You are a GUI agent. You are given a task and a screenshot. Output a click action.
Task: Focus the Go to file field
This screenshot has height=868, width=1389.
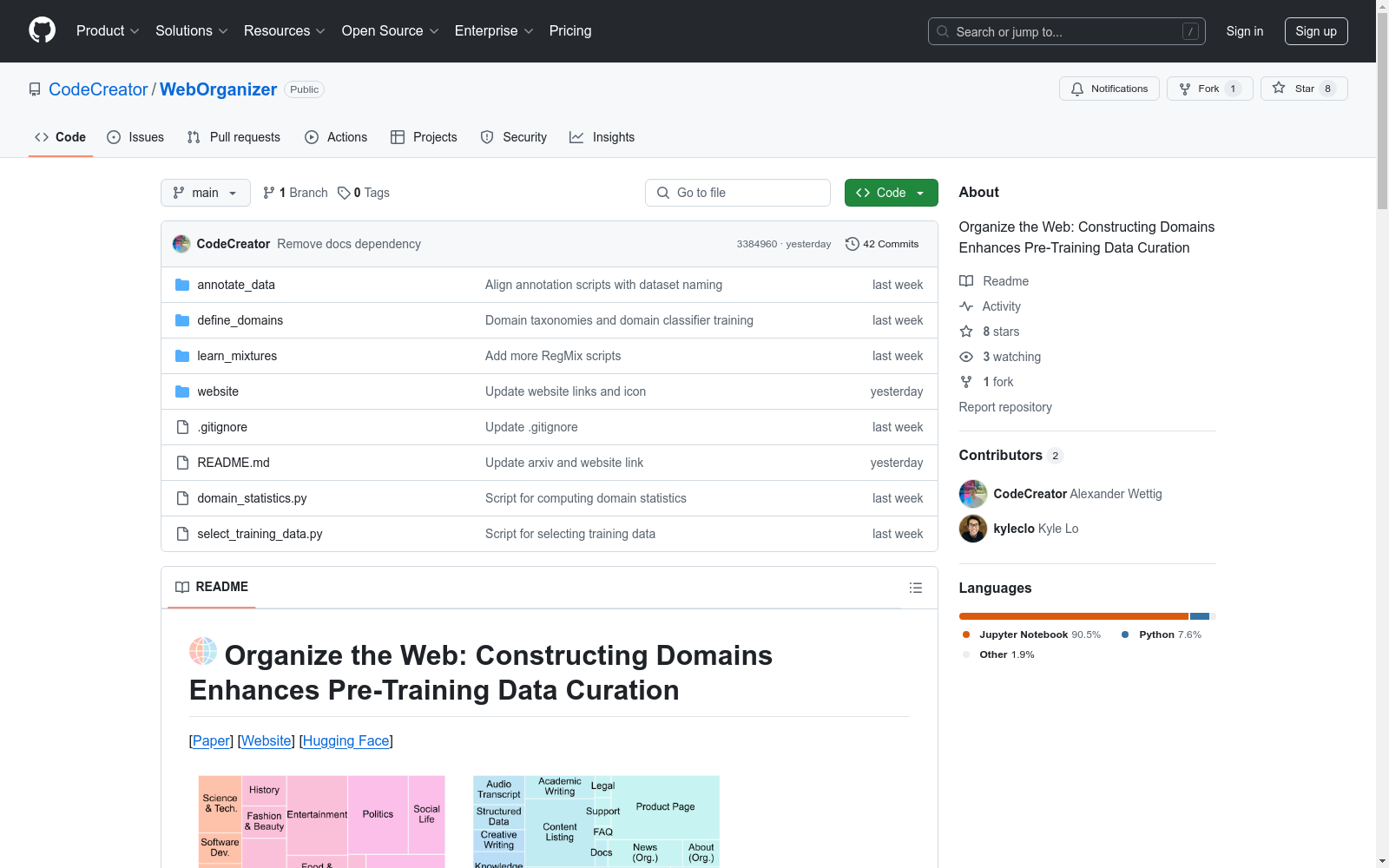coord(738,193)
